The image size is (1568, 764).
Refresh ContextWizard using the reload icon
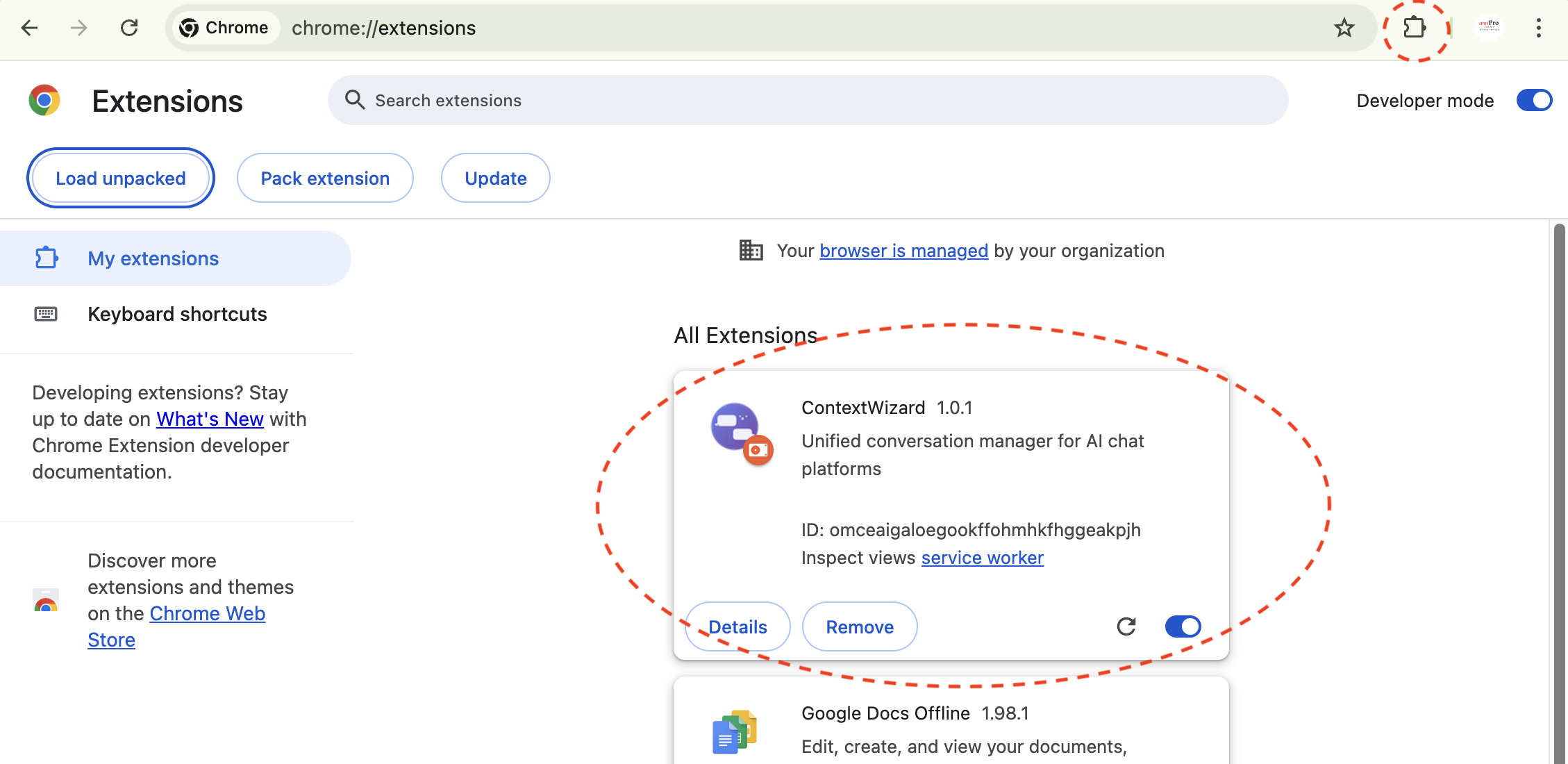click(1126, 626)
